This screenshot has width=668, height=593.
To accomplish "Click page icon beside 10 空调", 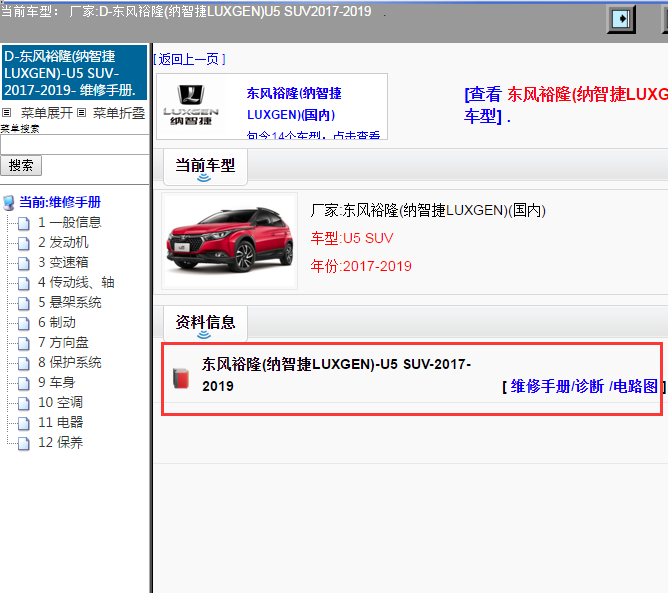I will click(24, 403).
